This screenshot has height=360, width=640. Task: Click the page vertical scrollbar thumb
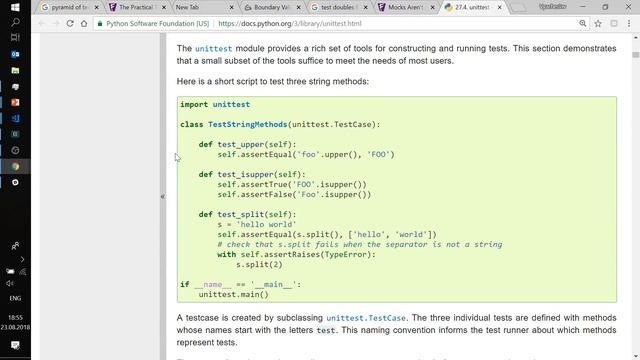coord(636,55)
